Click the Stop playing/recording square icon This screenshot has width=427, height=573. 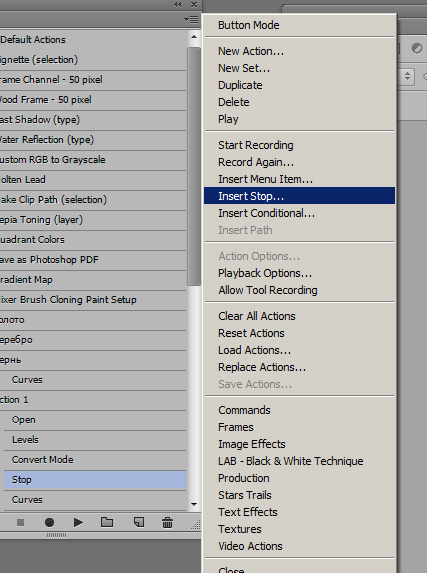20,523
